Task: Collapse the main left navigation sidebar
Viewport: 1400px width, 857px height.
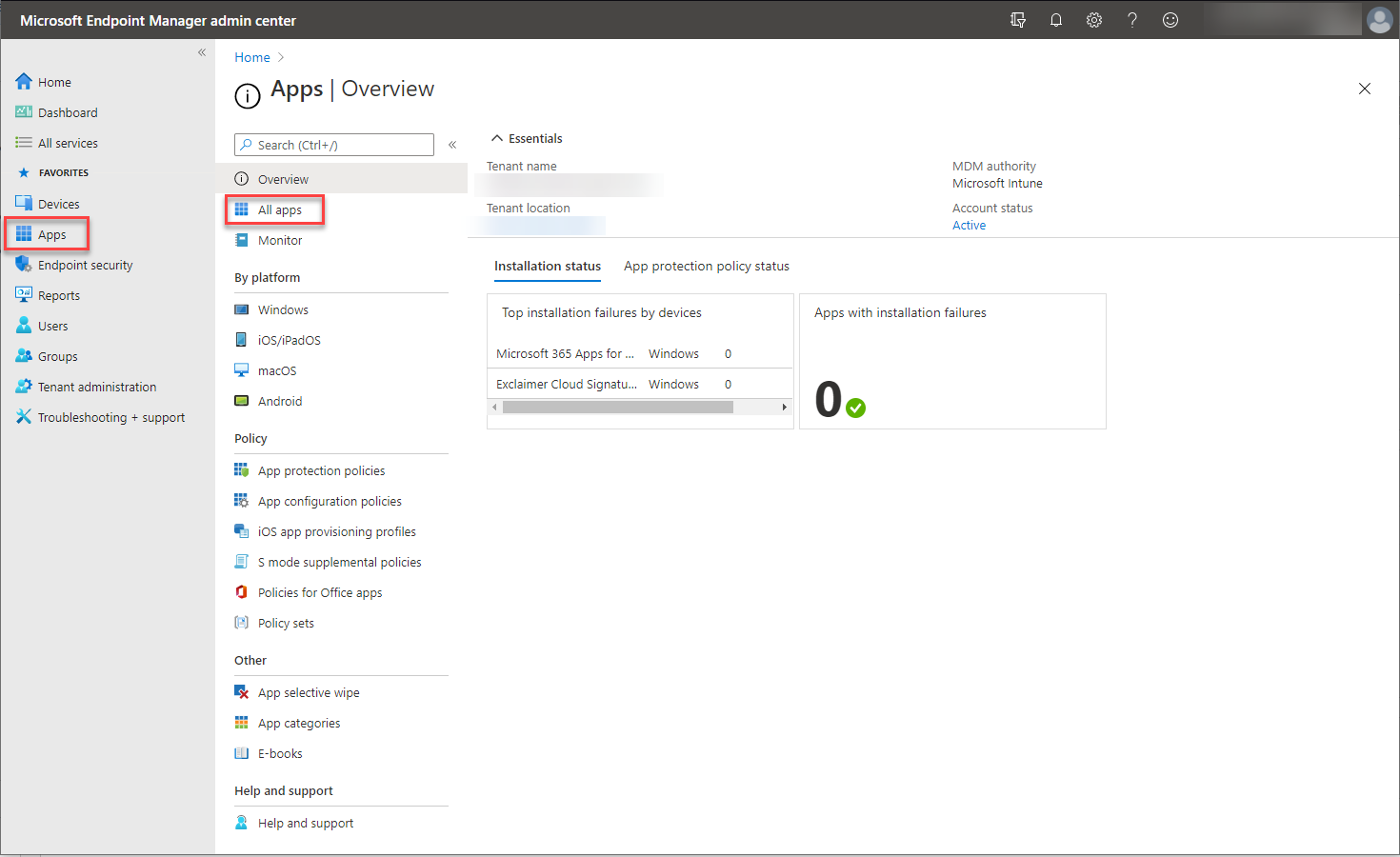Action: pos(202,53)
